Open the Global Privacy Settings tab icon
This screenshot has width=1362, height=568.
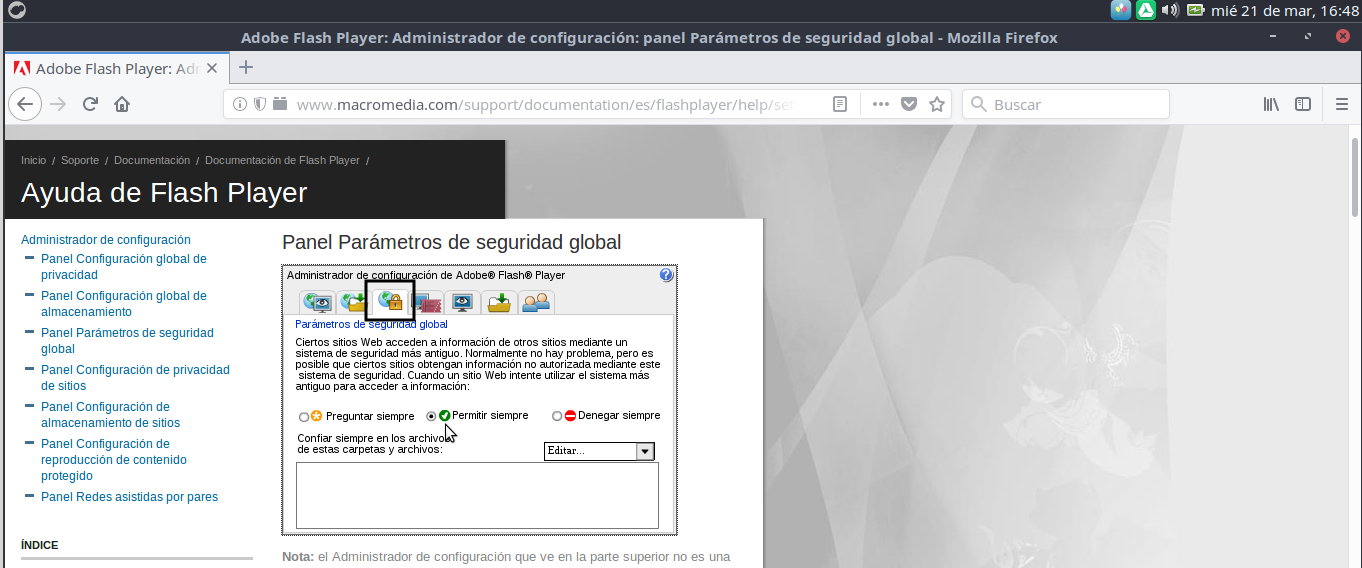(x=317, y=301)
